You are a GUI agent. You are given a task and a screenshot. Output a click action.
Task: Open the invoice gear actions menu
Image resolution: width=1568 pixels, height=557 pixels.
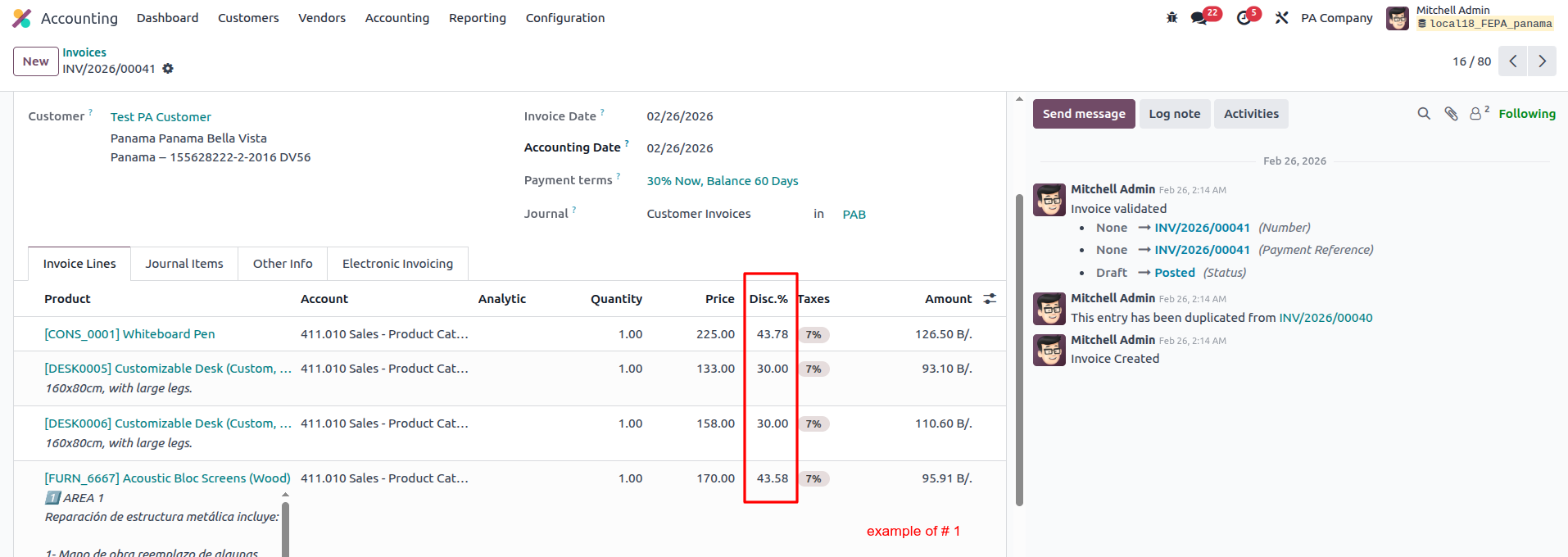[168, 69]
